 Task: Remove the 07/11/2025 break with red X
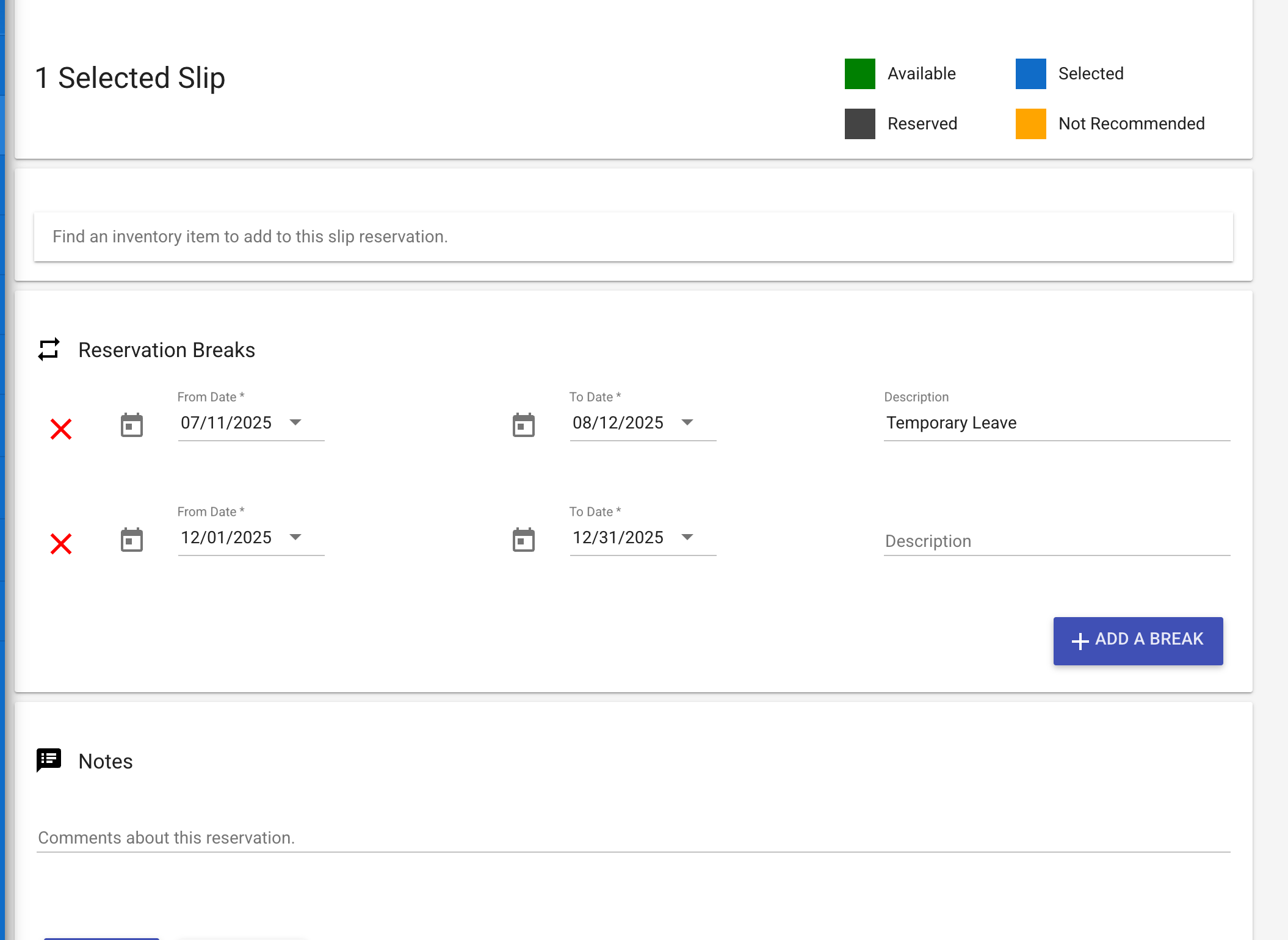(x=61, y=428)
